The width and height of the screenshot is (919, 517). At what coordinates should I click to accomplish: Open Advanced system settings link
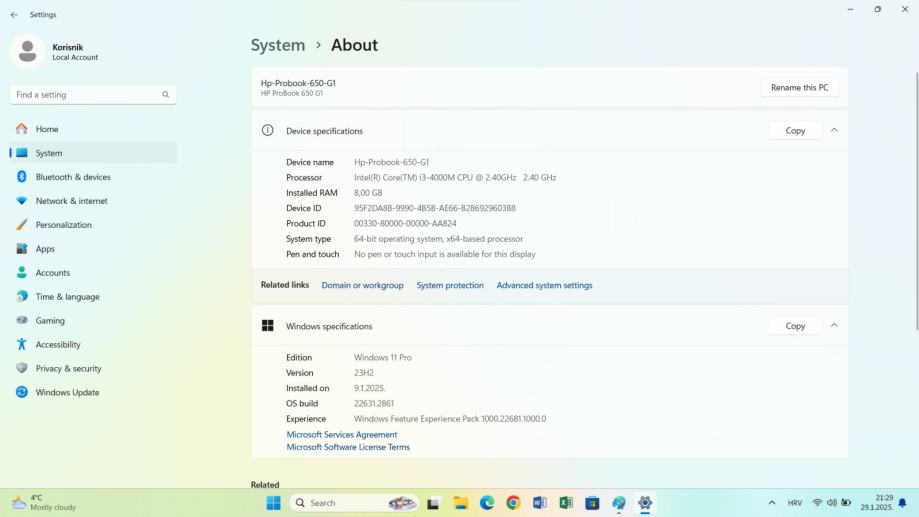pos(544,285)
